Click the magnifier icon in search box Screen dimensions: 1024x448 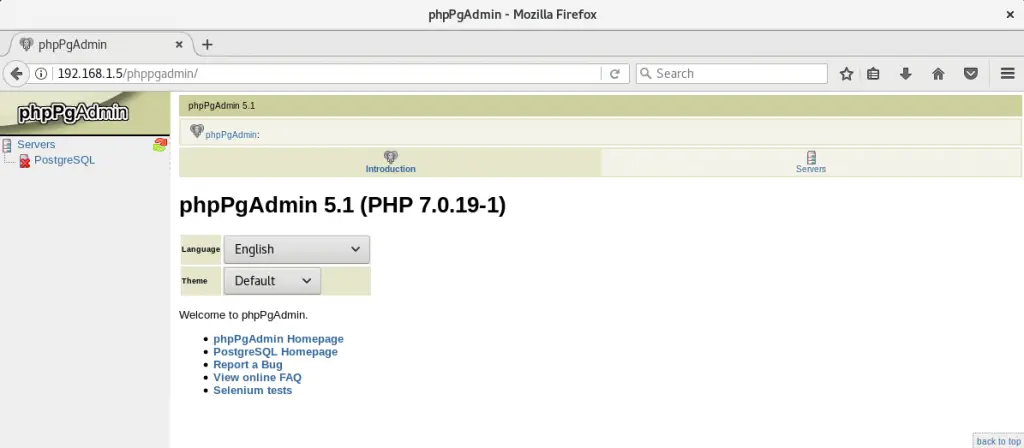tap(646, 74)
